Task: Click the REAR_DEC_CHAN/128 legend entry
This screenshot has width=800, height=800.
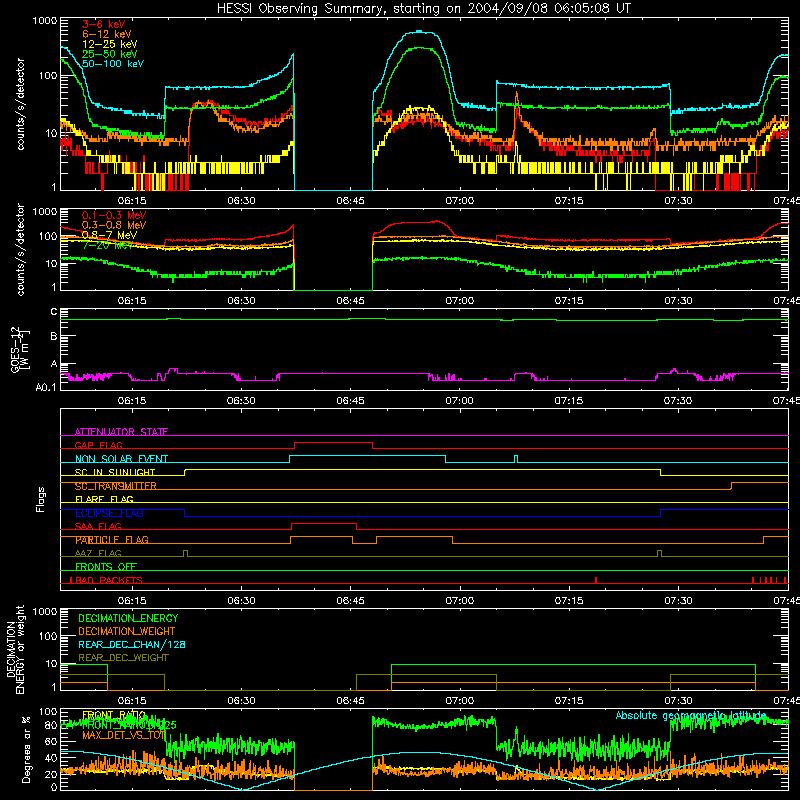Action: click(x=132, y=644)
